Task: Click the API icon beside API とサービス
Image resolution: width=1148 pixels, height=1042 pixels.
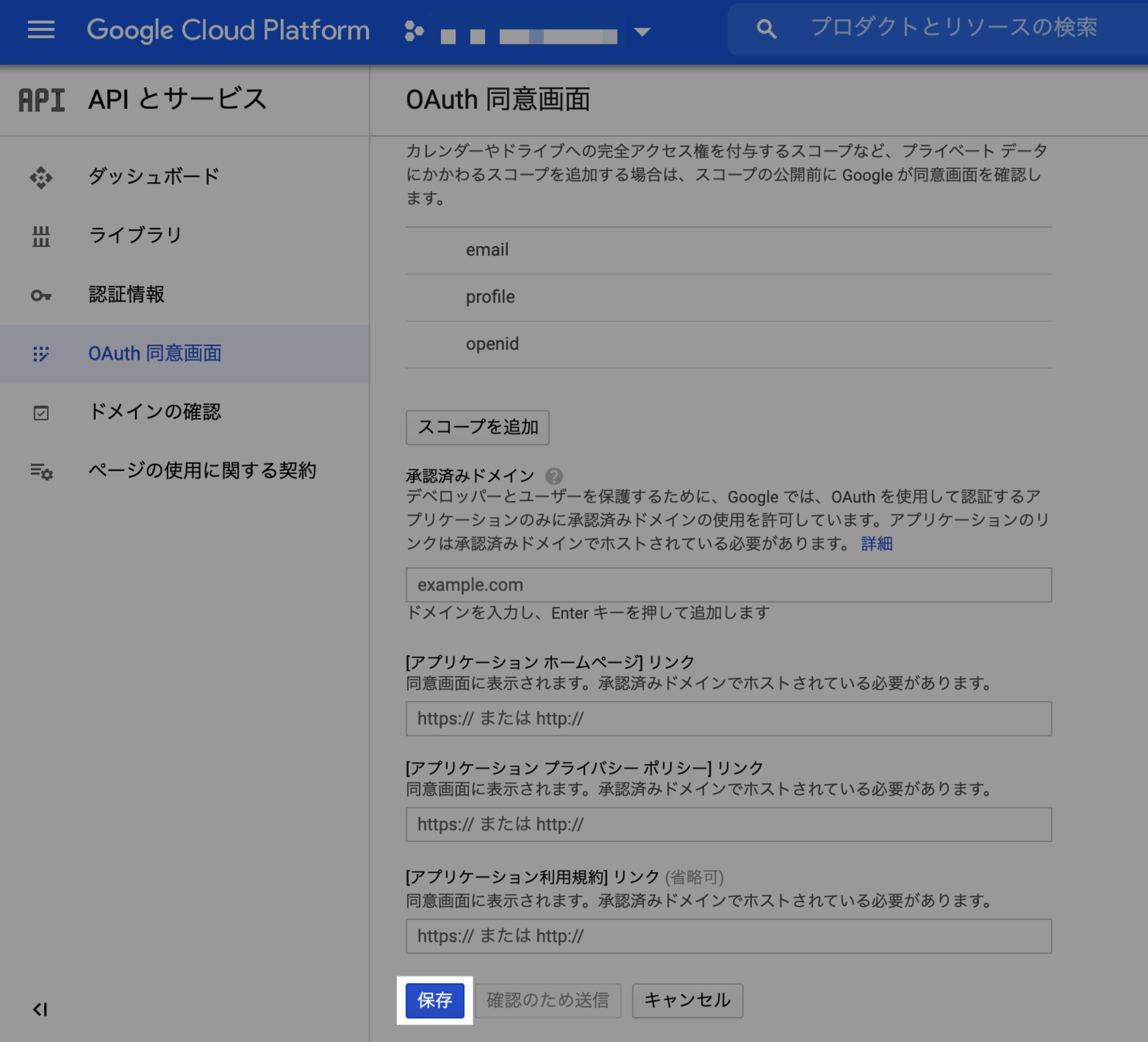Action: 42,100
